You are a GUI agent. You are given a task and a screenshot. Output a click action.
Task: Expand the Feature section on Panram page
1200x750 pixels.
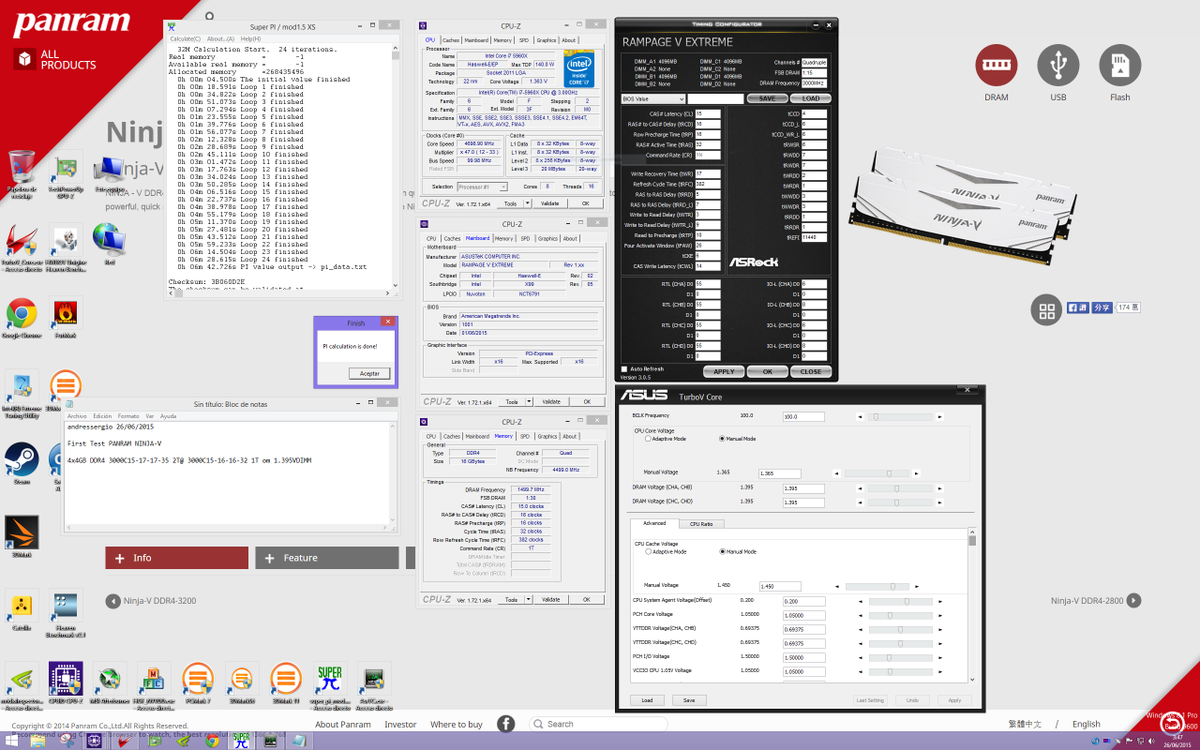pos(327,558)
